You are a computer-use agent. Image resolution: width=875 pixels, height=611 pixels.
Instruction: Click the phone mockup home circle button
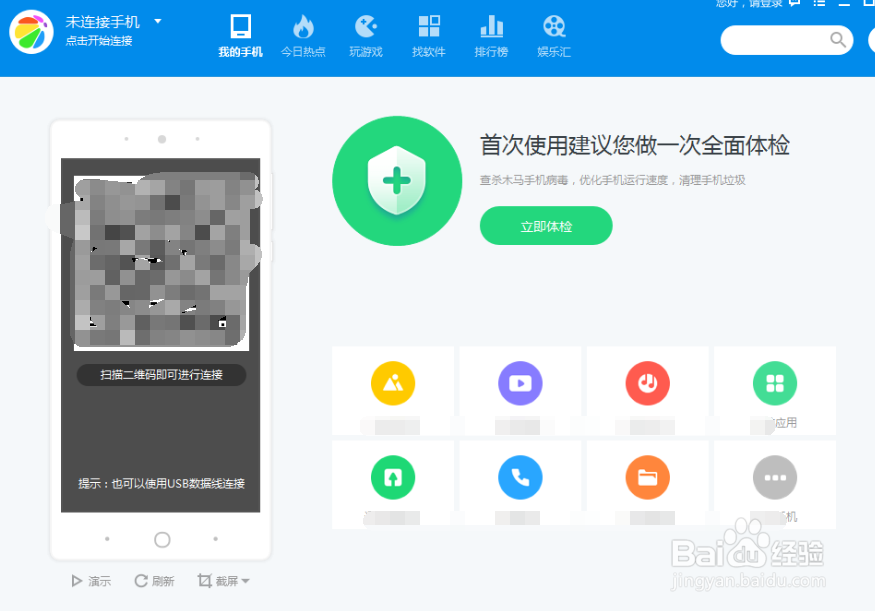coord(162,540)
